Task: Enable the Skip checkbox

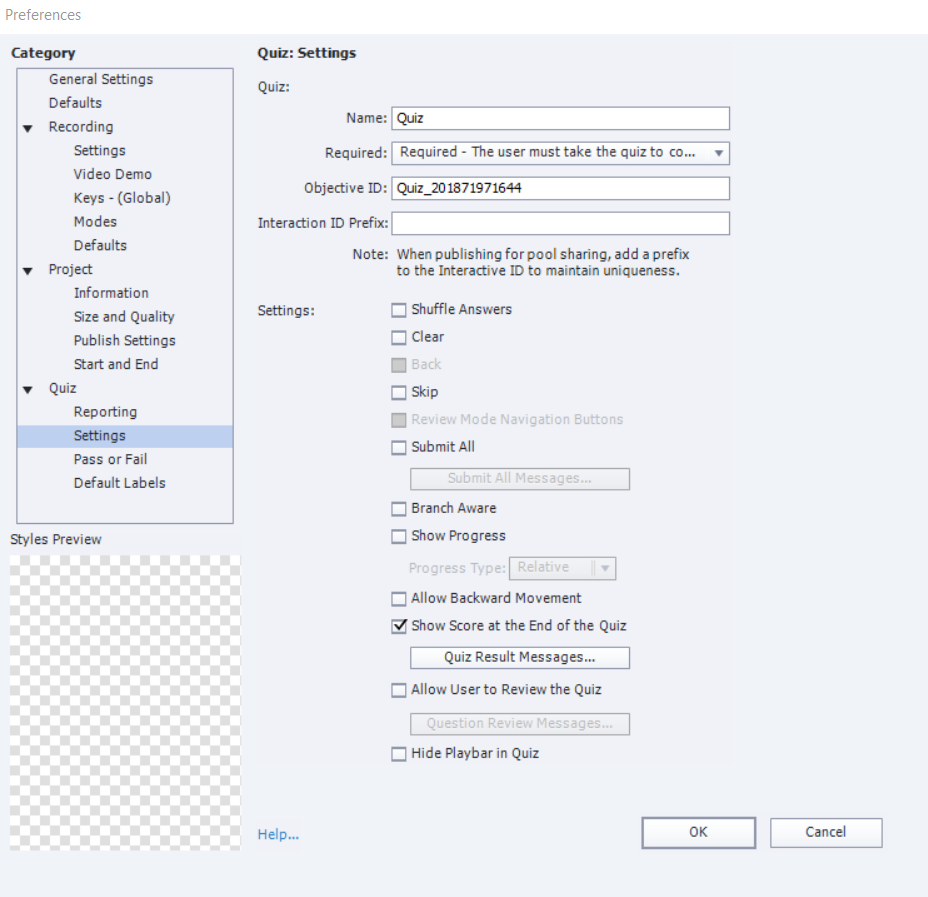Action: (399, 392)
